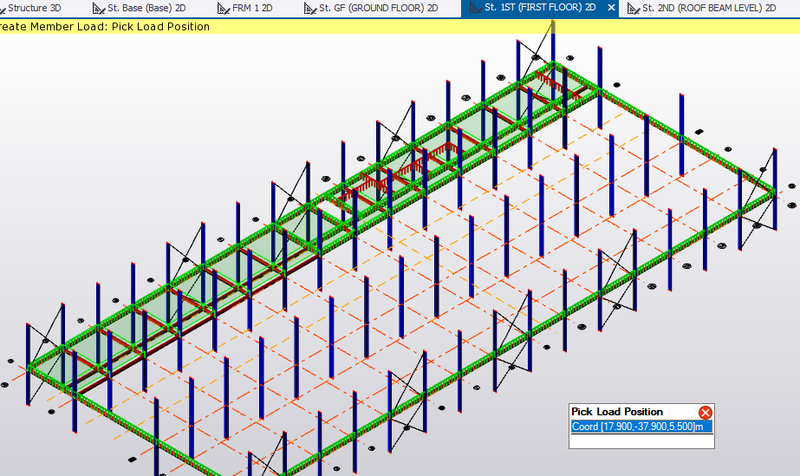Viewport: 800px width, 476px height.
Task: Click the St. 1ST tab drawing icon
Action: [476, 8]
